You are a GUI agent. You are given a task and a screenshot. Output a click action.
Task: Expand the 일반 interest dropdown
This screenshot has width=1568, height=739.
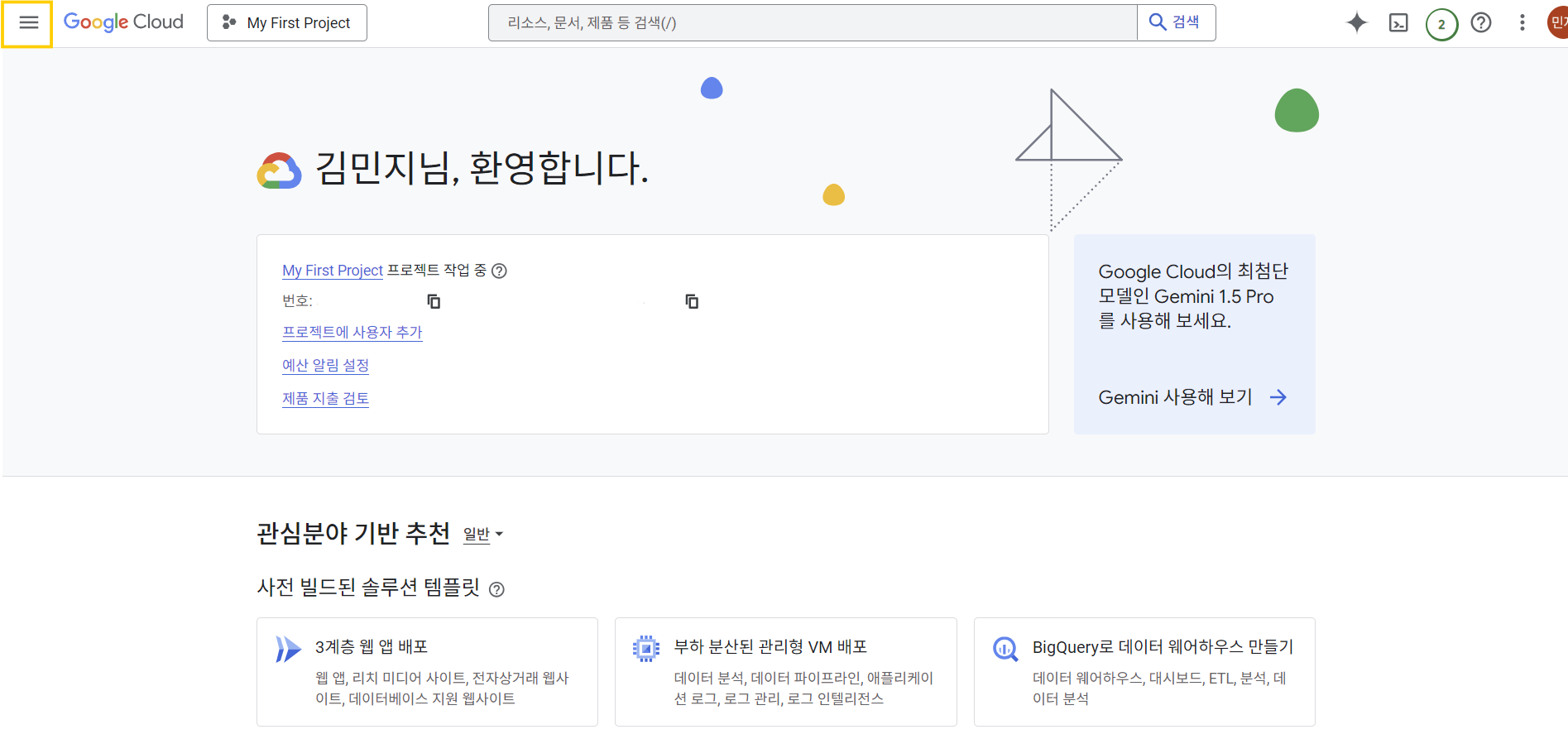tap(483, 535)
